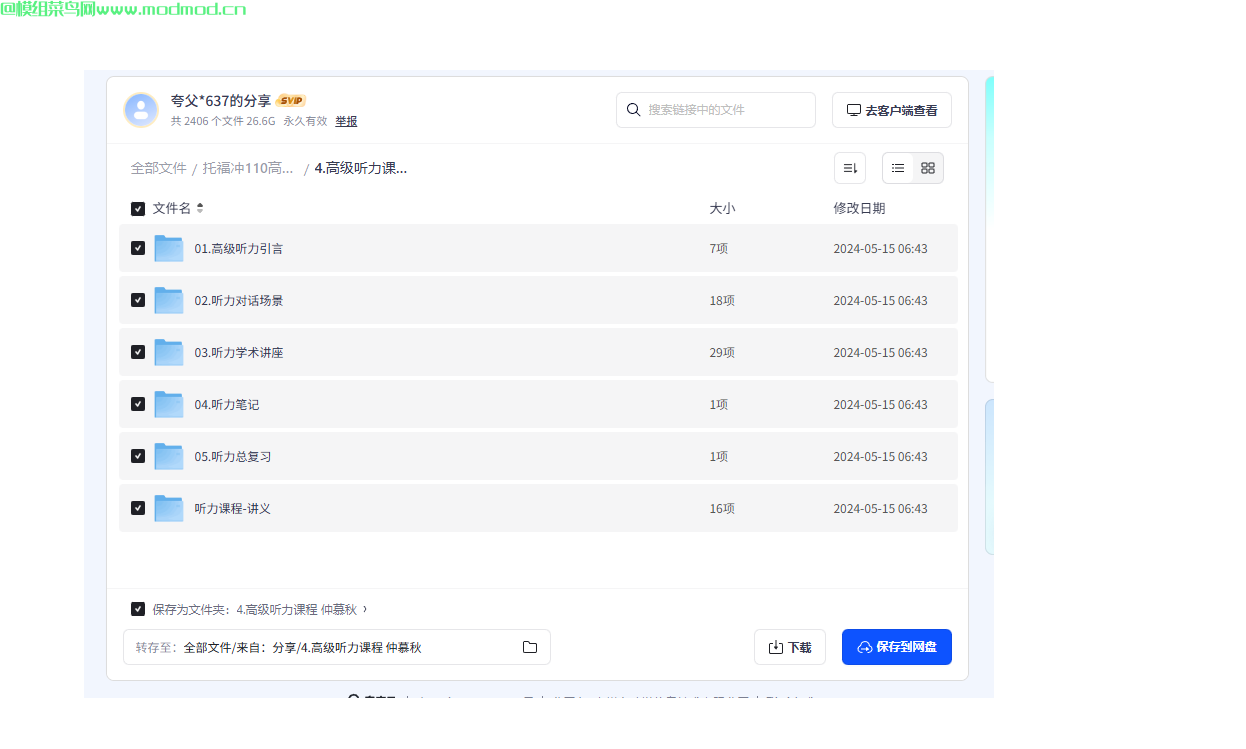
Task: Click the 下载 button
Action: (790, 647)
